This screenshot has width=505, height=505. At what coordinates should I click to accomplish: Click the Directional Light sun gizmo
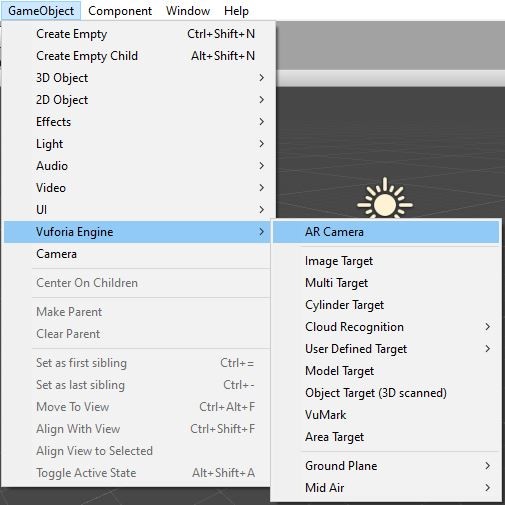[x=385, y=199]
